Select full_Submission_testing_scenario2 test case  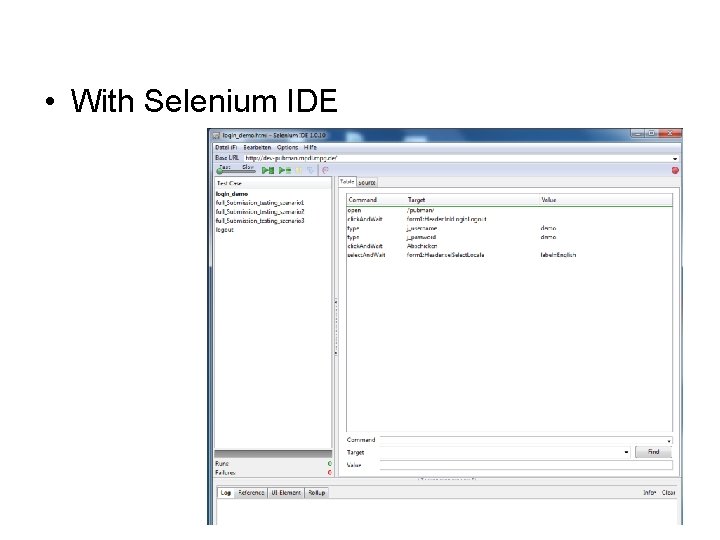(x=260, y=212)
